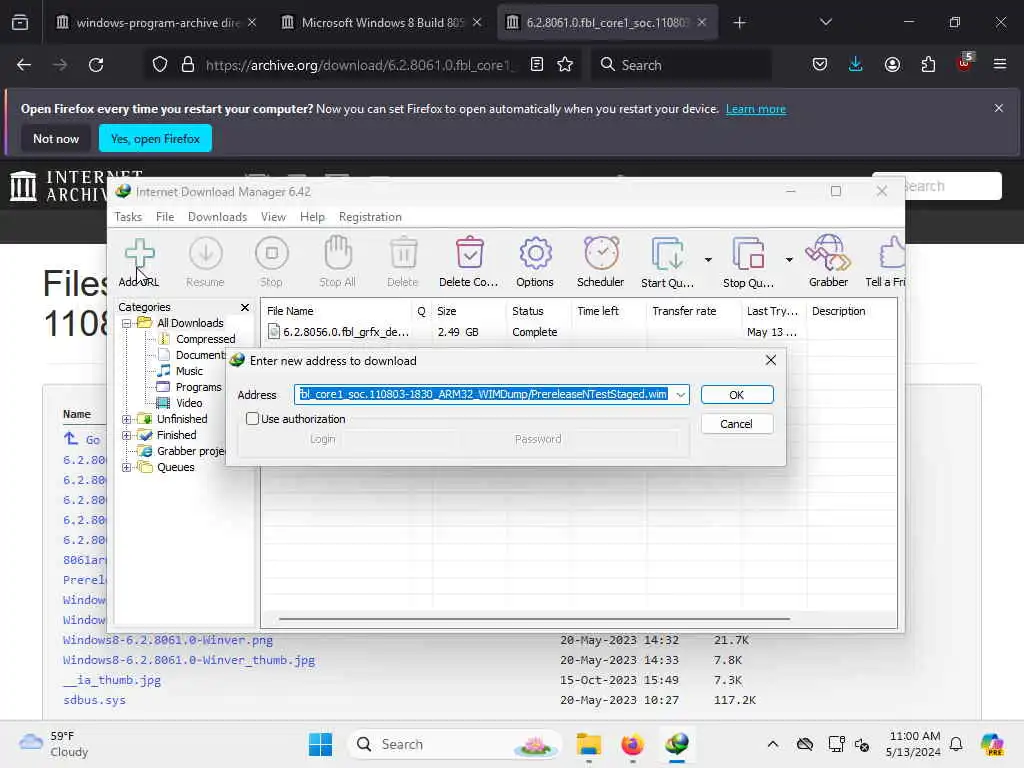The height and width of the screenshot is (768, 1024).
Task: Expand the Queues category
Action: tap(127, 468)
